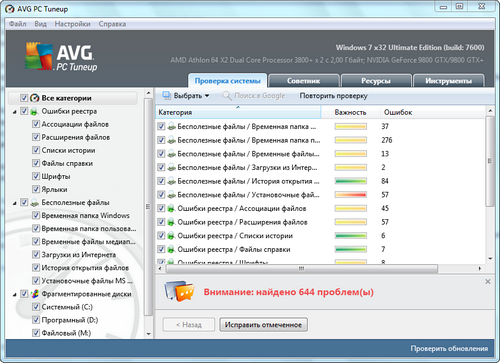Click importance bar of История открытия row

[351, 181]
